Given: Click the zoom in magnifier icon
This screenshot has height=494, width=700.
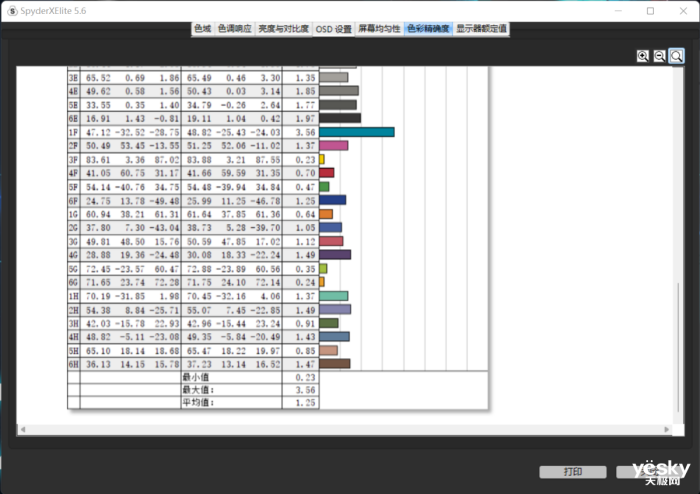Looking at the screenshot, I should click(643, 56).
